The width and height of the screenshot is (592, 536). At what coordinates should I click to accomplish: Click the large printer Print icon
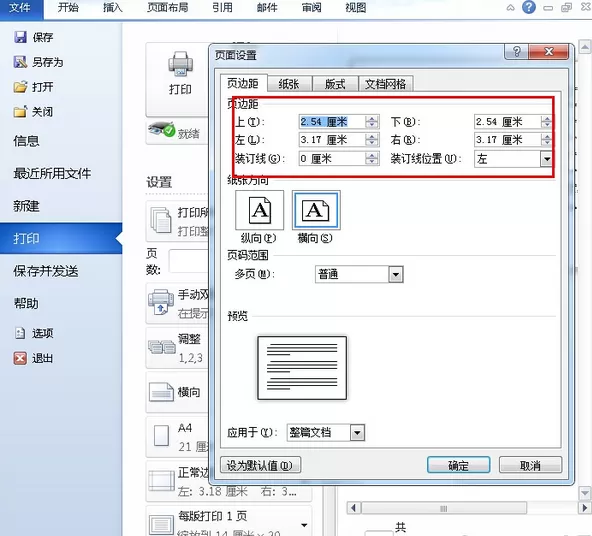pyautogui.click(x=180, y=63)
